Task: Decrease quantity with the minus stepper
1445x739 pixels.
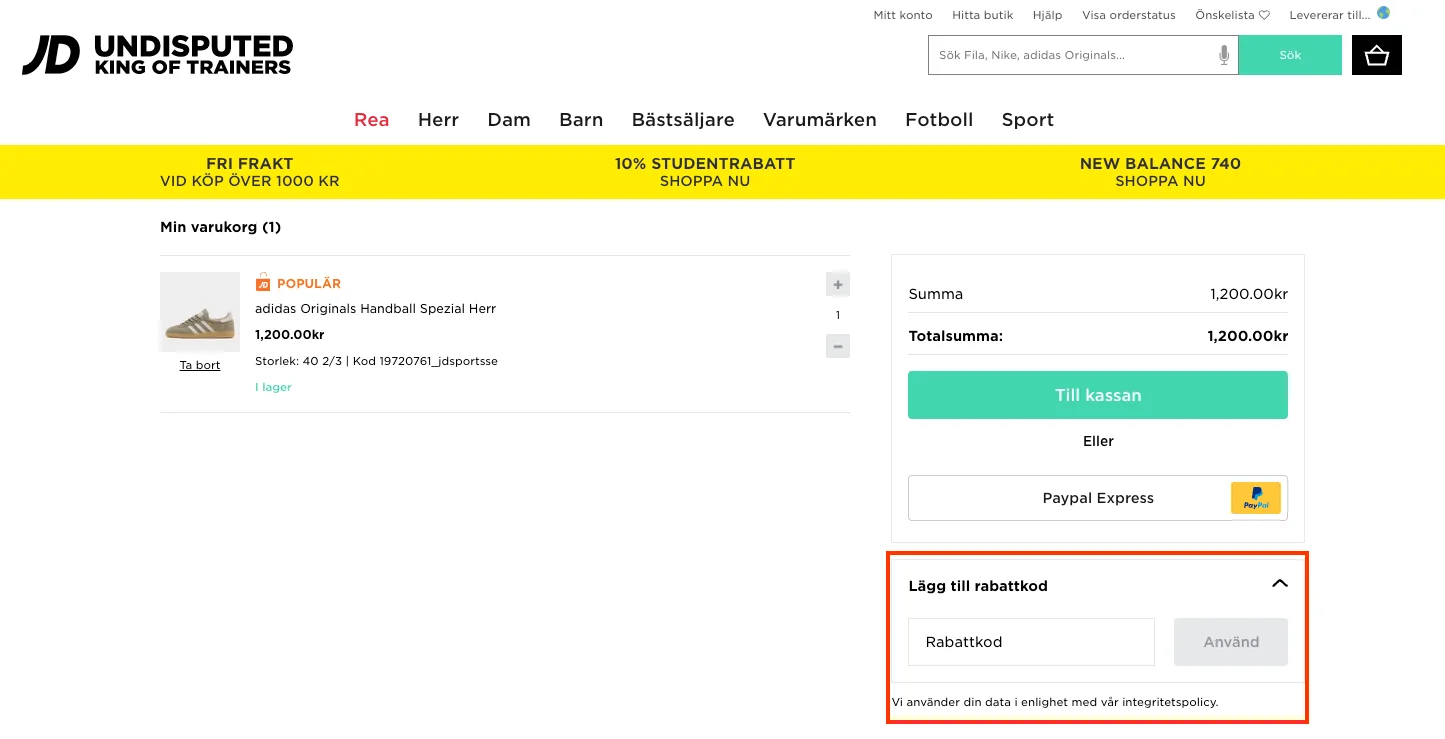Action: pos(837,345)
